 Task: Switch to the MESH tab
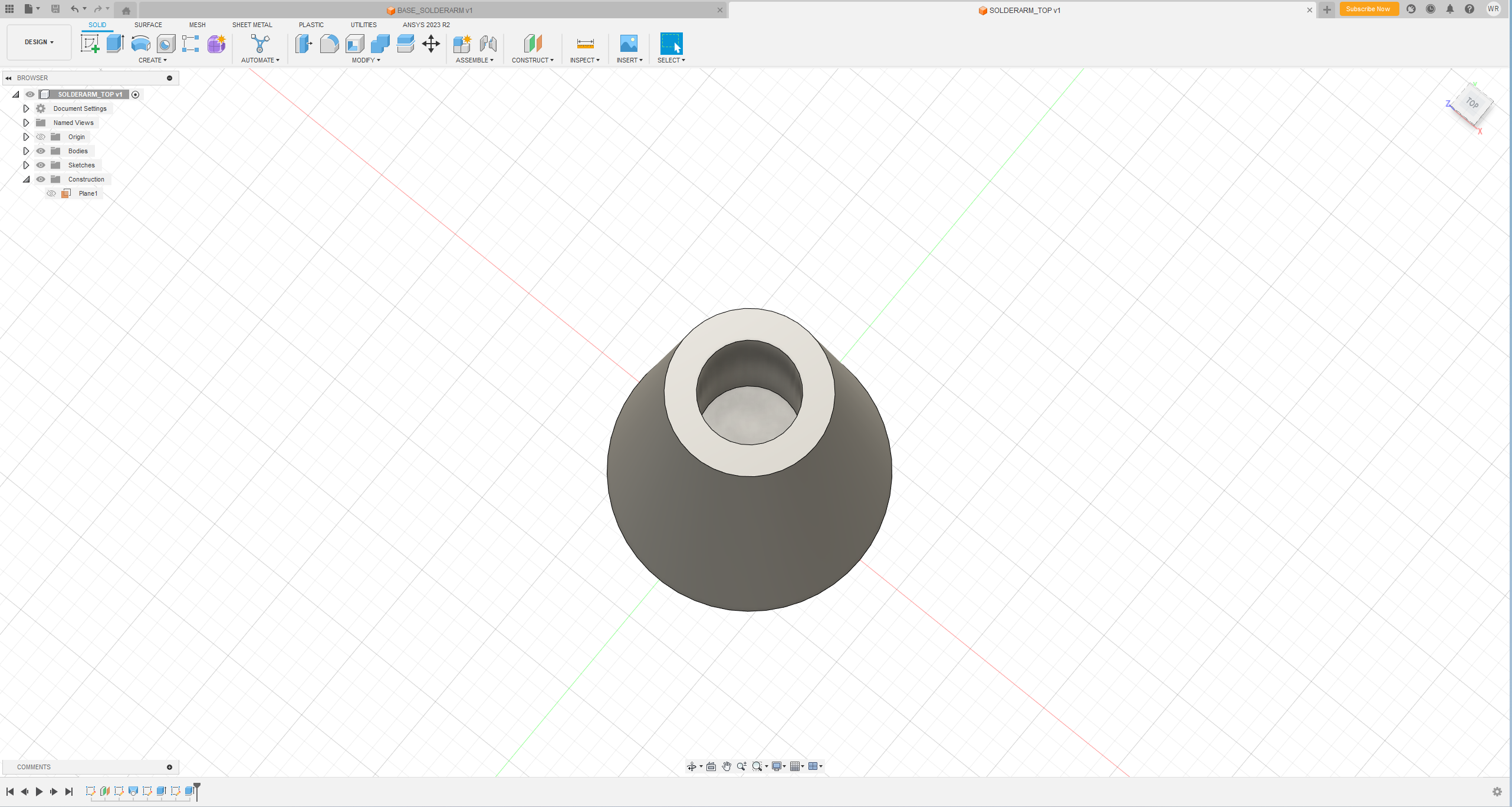click(x=197, y=25)
